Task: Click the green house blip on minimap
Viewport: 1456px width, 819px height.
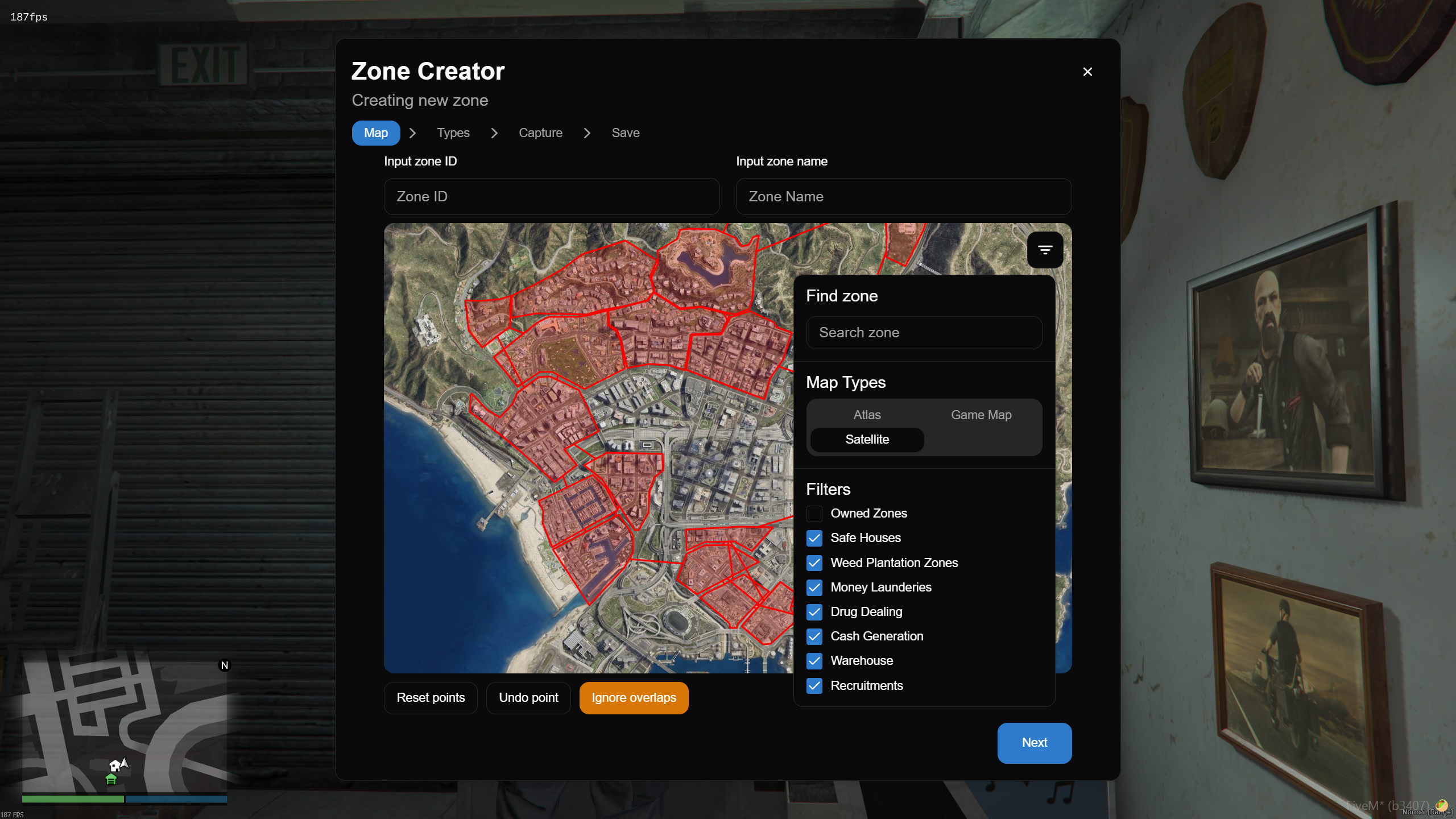Action: [x=111, y=779]
